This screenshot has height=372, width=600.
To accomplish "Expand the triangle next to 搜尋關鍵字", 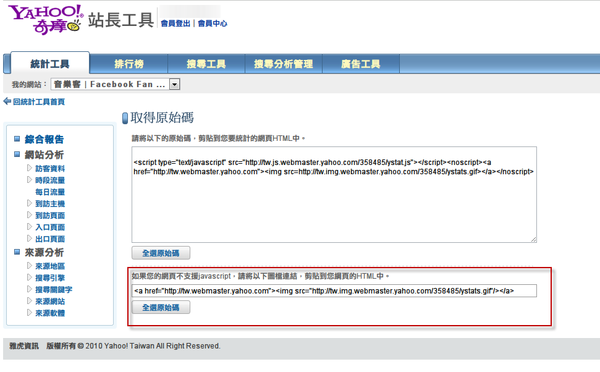I will [x=29, y=289].
